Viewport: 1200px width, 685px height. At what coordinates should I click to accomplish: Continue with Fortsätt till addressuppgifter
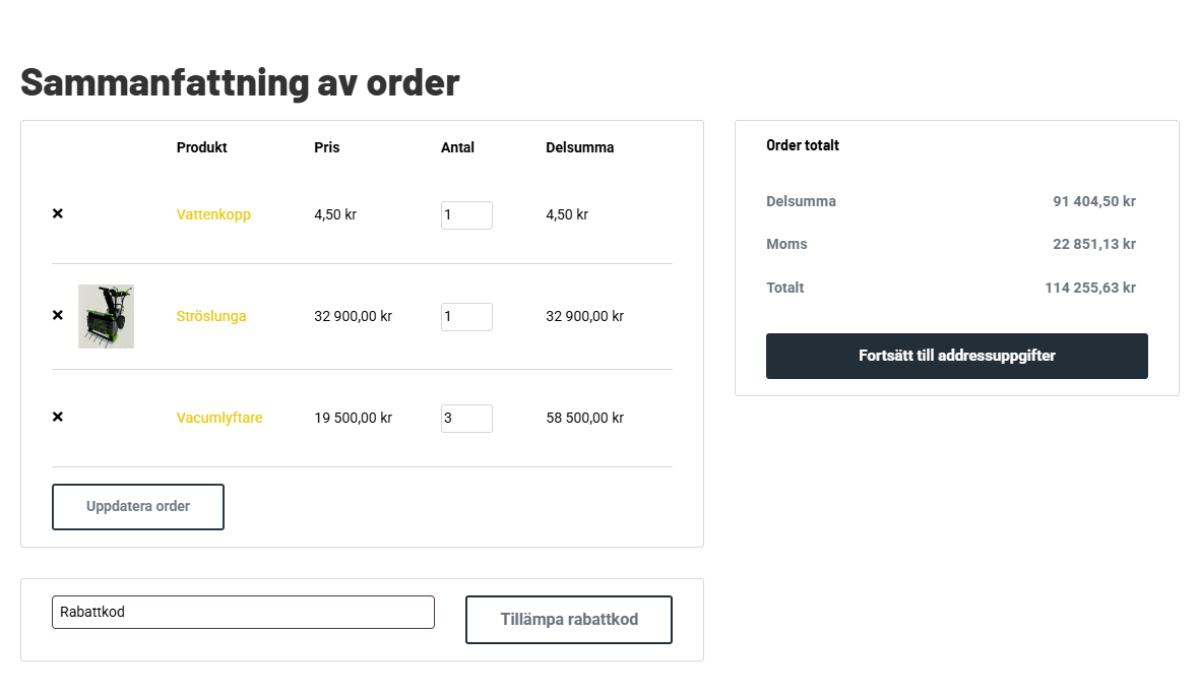[956, 356]
